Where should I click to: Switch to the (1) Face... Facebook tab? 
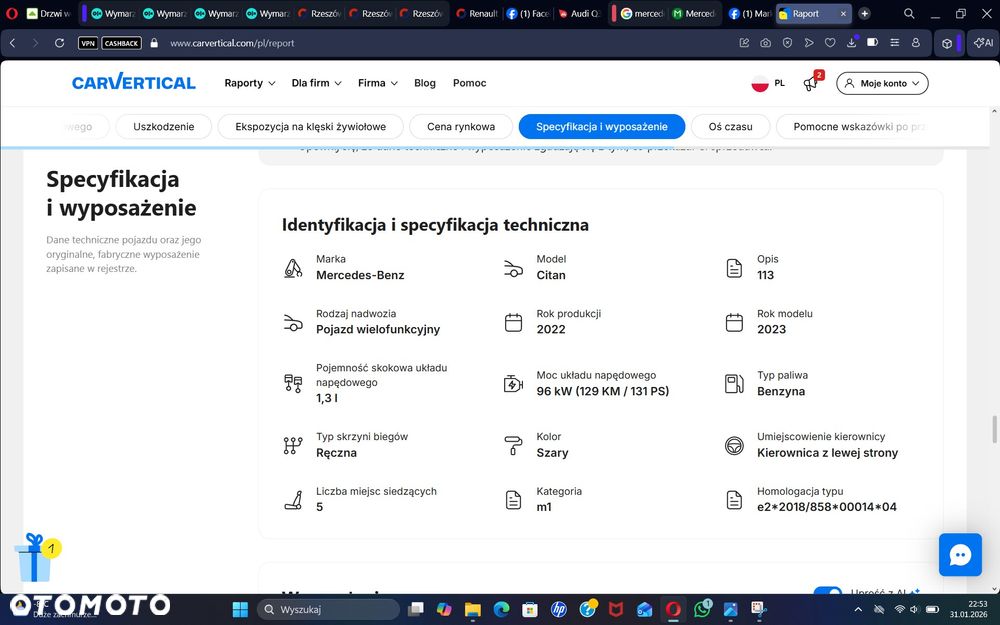[x=527, y=13]
